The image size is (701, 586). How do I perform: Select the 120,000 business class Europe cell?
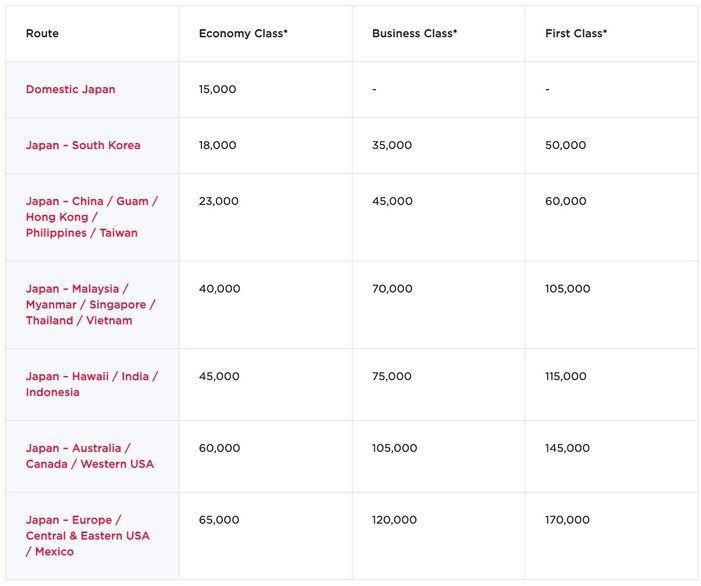click(x=395, y=520)
